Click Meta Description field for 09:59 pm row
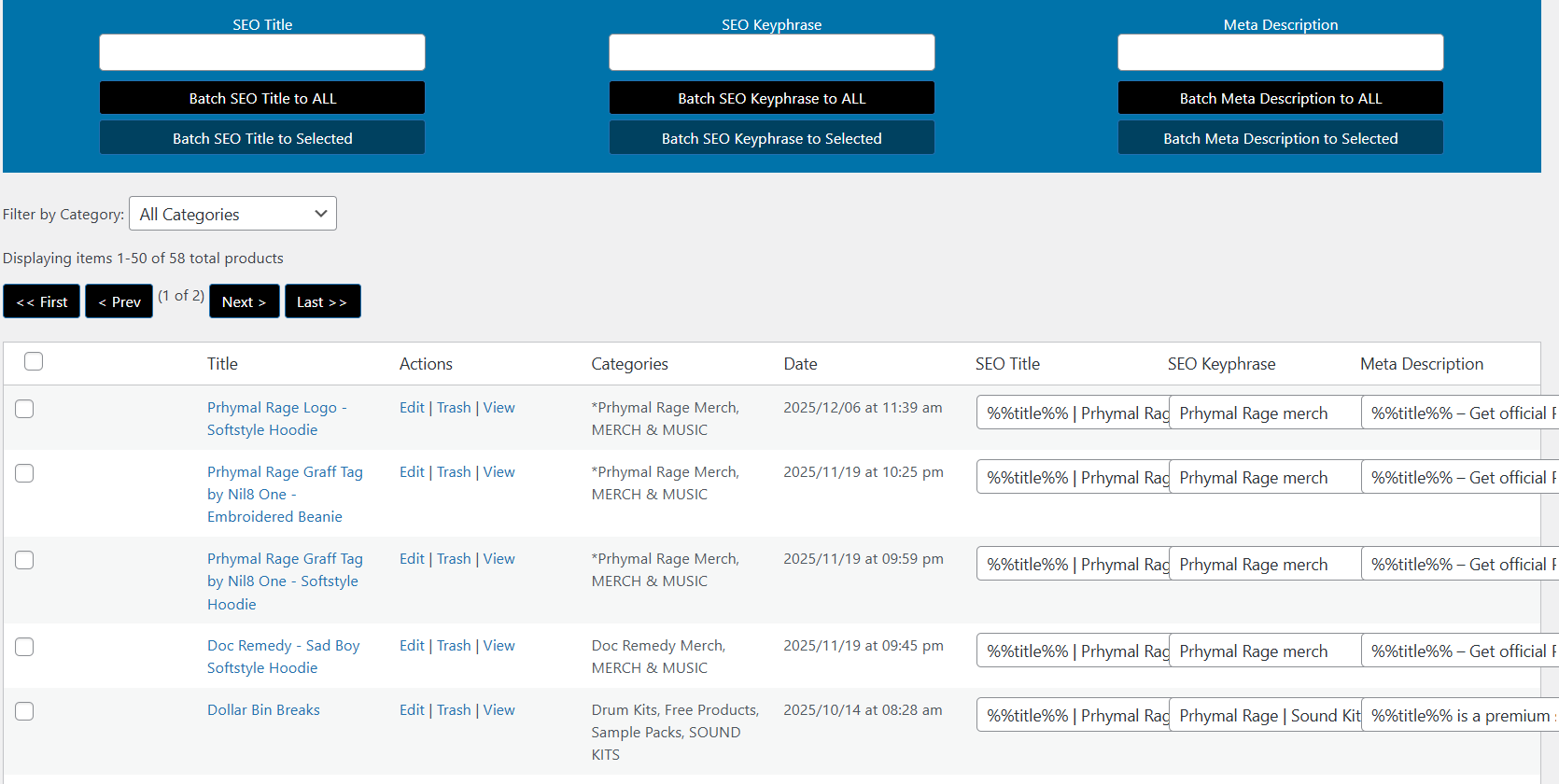 pyautogui.click(x=1459, y=564)
